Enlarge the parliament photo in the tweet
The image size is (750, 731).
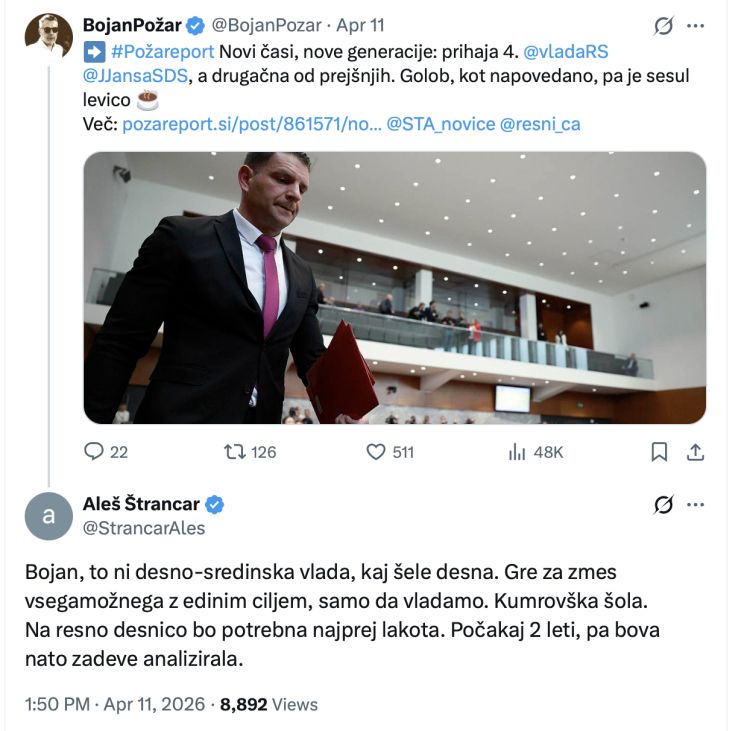[394, 288]
